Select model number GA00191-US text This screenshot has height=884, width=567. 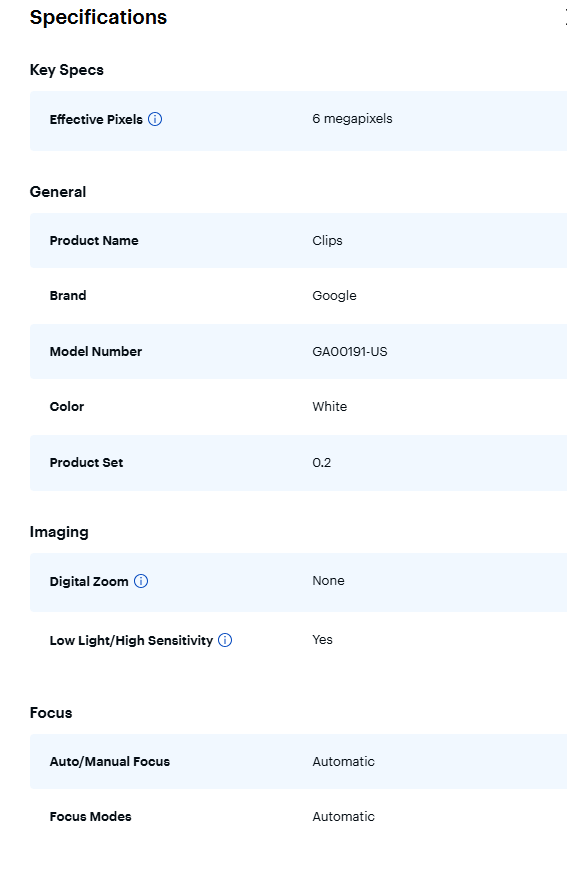coord(350,352)
